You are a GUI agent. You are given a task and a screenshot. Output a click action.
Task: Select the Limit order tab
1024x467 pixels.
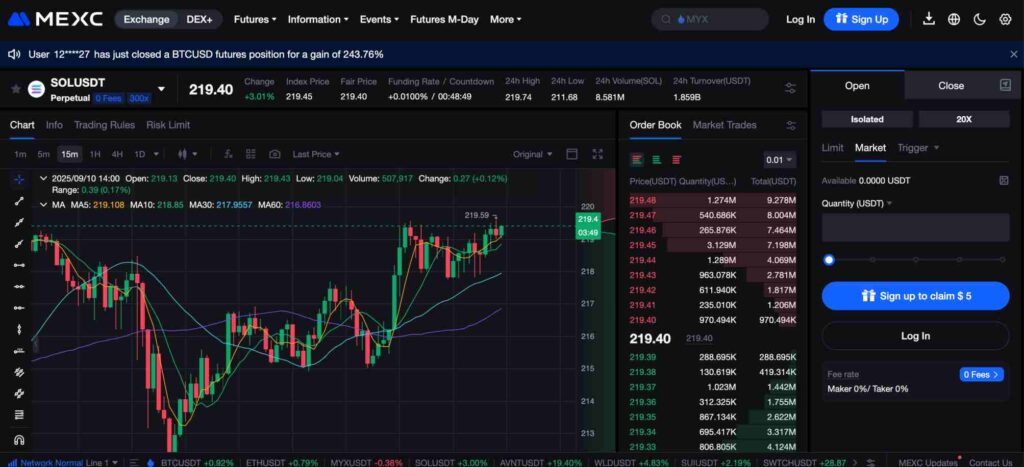tap(832, 148)
